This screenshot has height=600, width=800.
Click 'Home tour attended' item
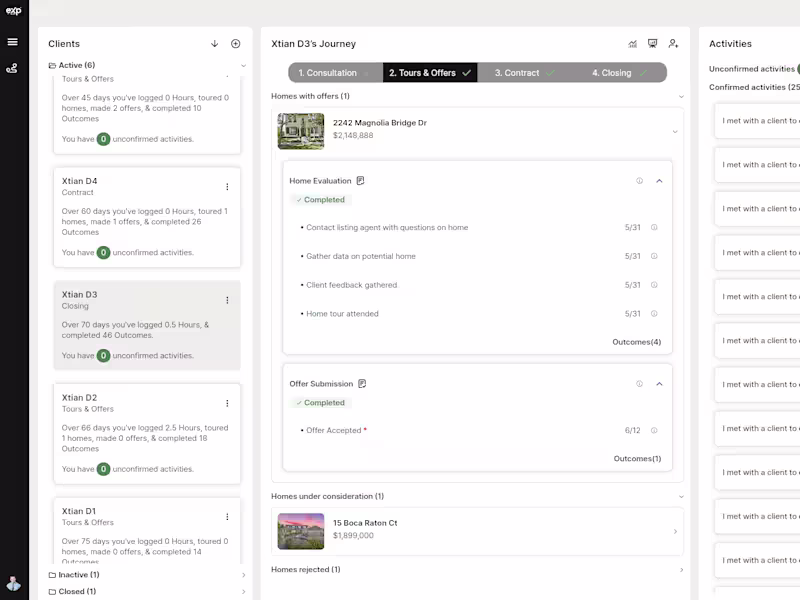click(x=342, y=314)
